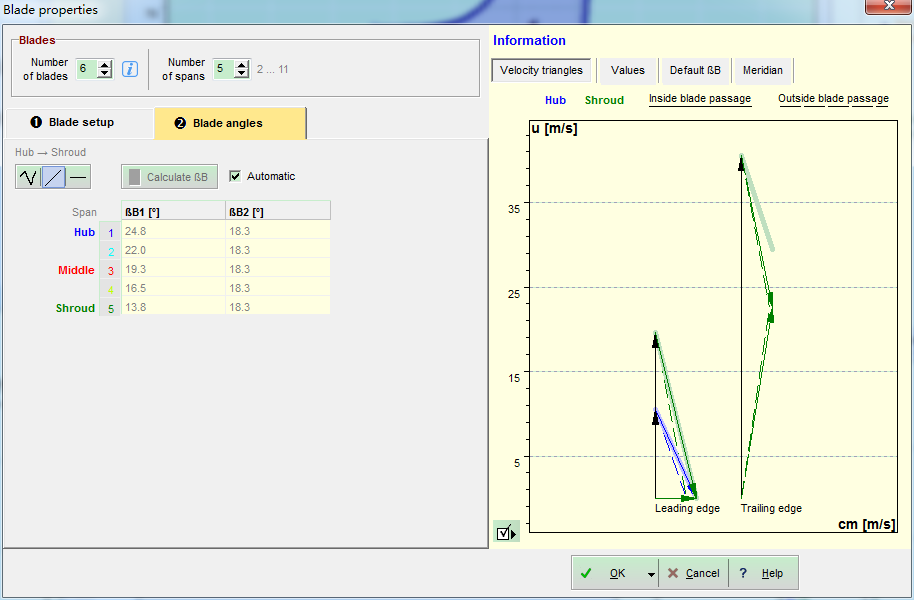The image size is (914, 600).
Task: Open the OK button dropdown arrow
Action: click(x=651, y=574)
